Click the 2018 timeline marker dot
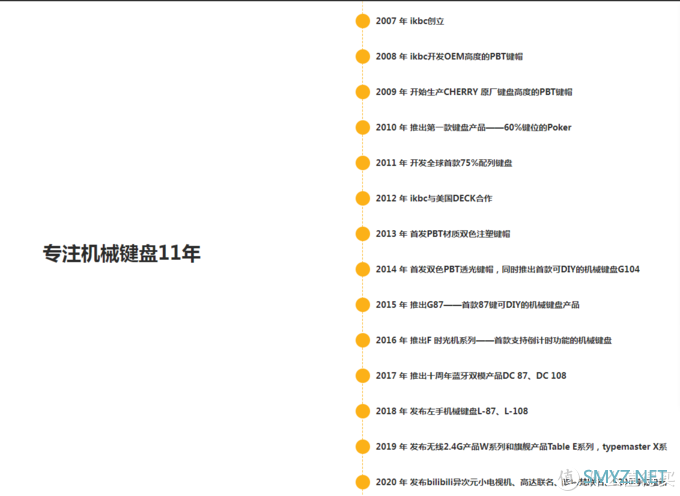Viewport: 680px width, 496px height. 363,411
